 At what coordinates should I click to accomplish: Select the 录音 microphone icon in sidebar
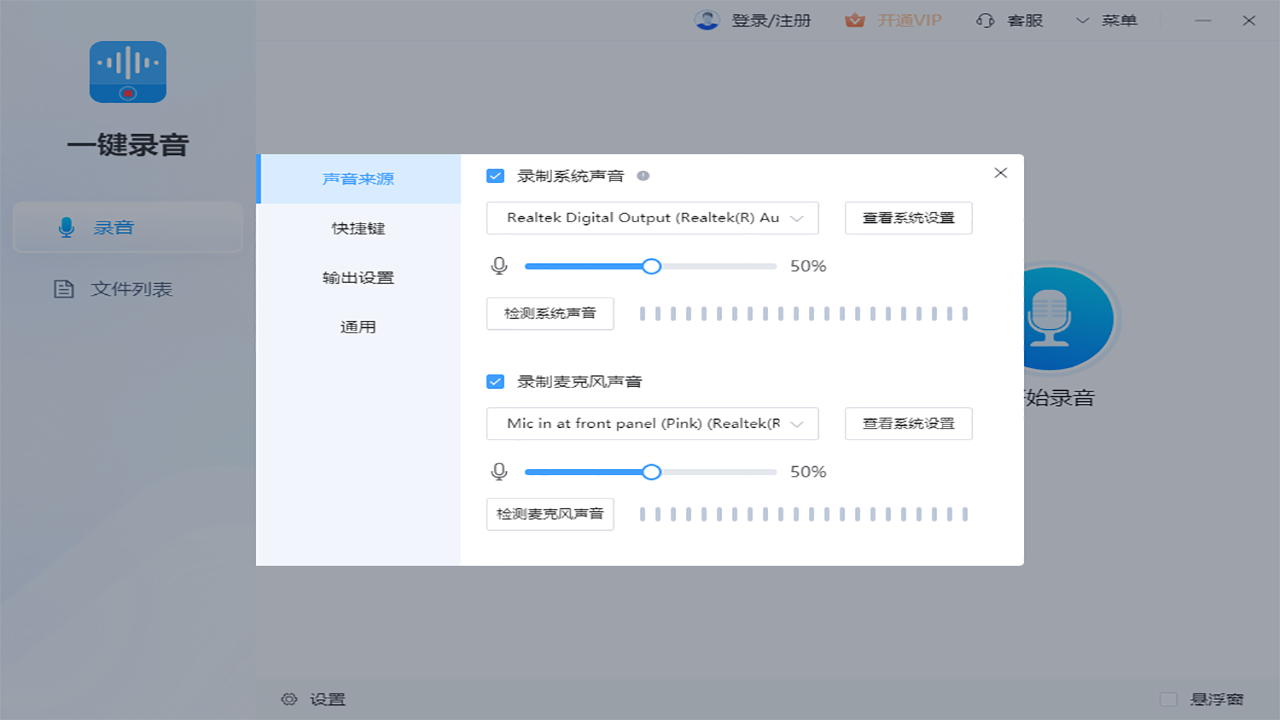coord(66,227)
